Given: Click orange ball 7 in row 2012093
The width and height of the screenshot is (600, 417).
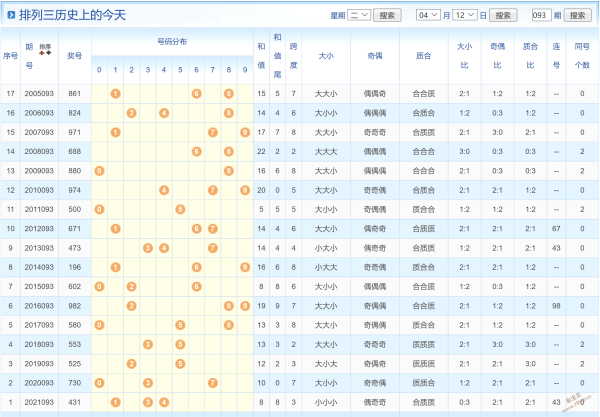Looking at the screenshot, I should pos(213,229).
